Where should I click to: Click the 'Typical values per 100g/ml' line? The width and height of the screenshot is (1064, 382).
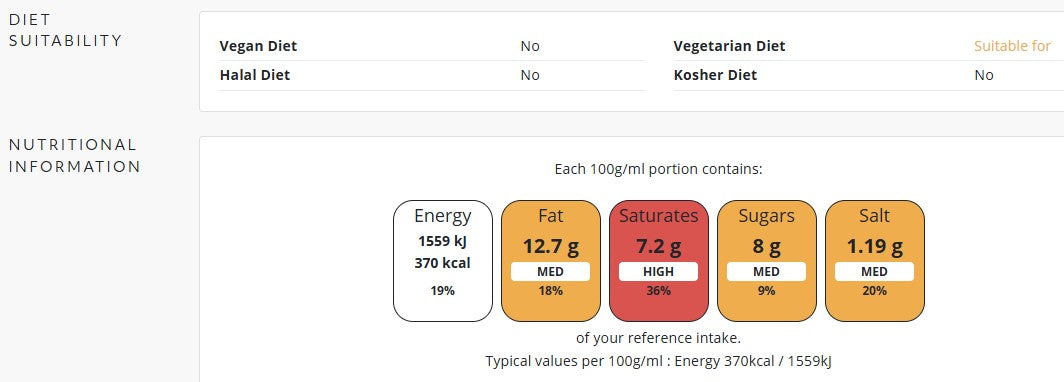click(658, 361)
